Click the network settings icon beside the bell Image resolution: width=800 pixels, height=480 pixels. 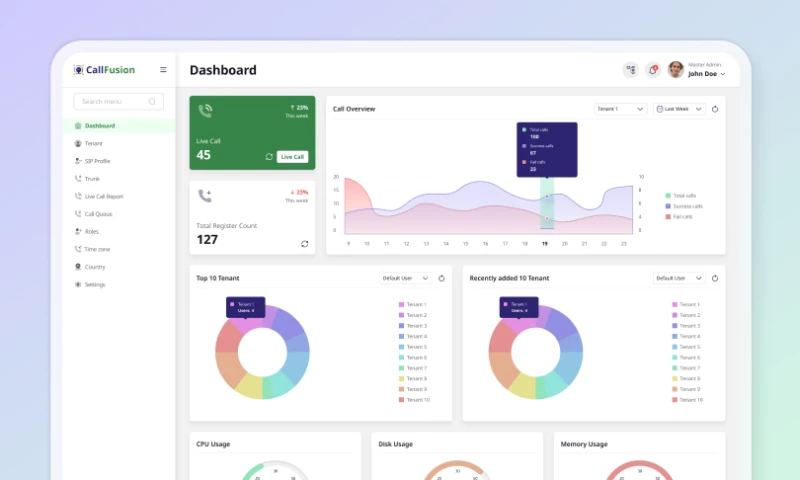[x=630, y=70]
